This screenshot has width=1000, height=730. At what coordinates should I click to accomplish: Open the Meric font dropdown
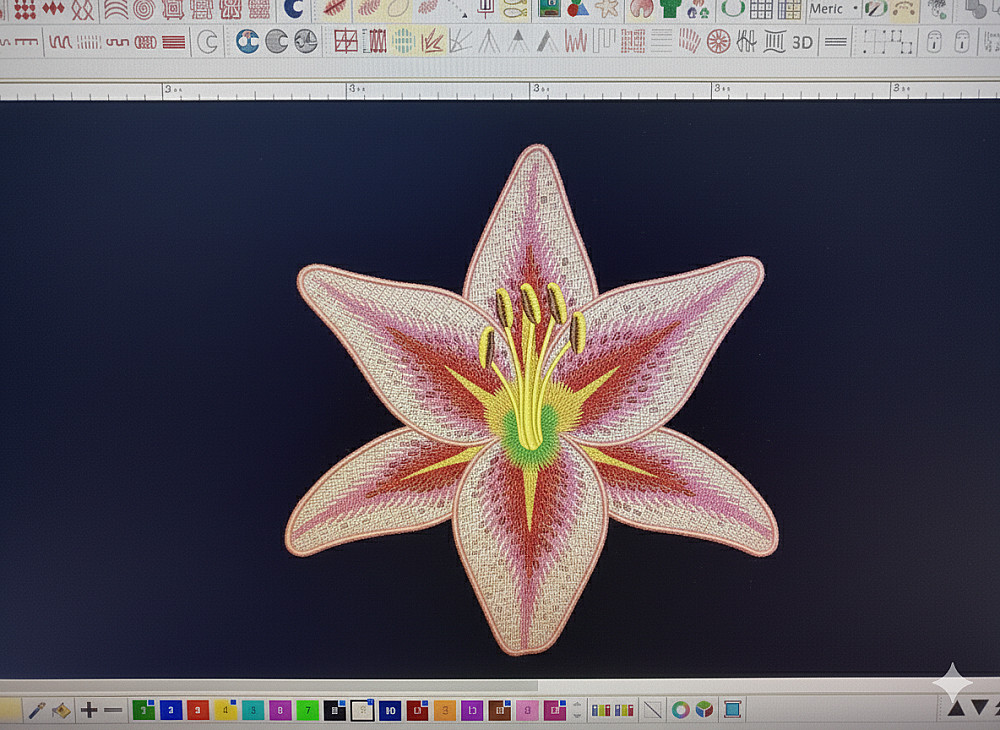(x=854, y=9)
